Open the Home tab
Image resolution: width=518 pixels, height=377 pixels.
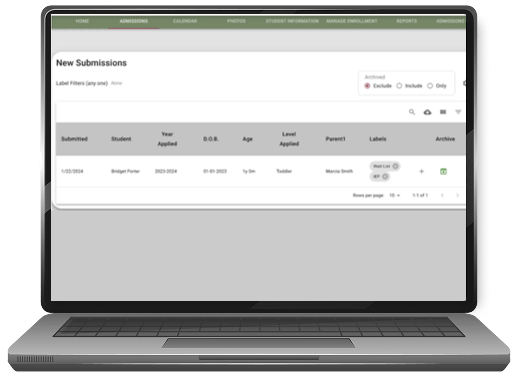(82, 21)
